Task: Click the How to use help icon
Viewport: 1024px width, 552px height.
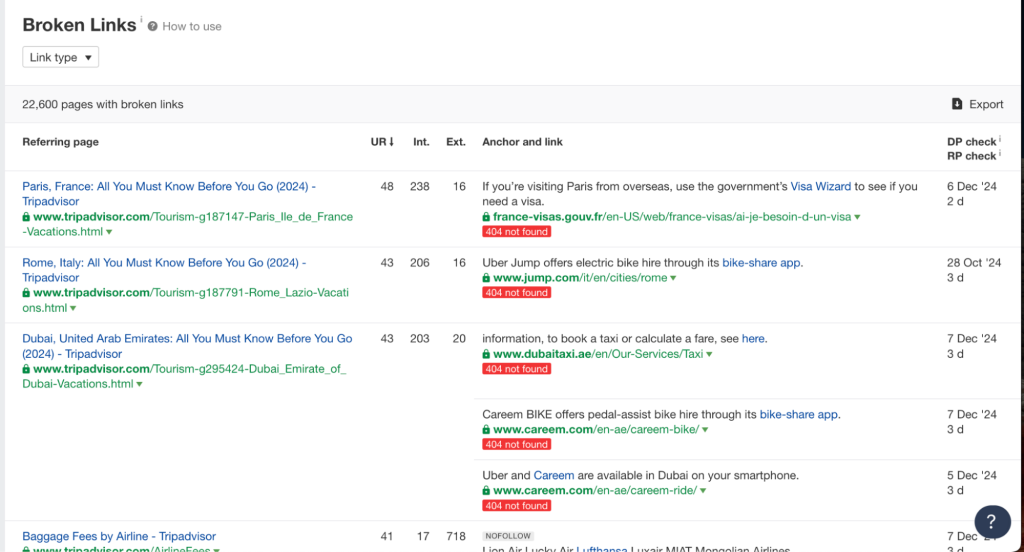Action: pos(153,27)
